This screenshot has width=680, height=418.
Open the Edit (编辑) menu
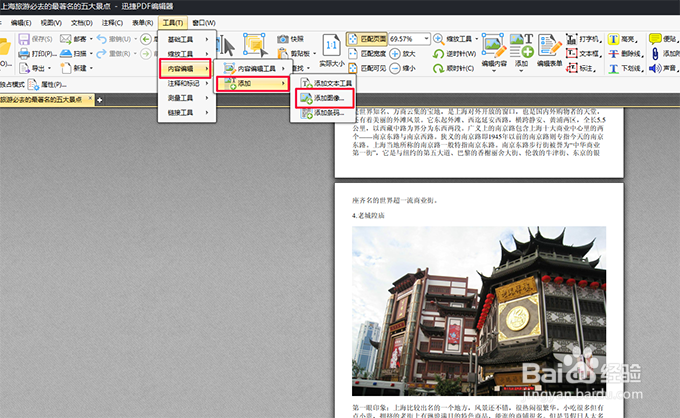click(x=21, y=23)
